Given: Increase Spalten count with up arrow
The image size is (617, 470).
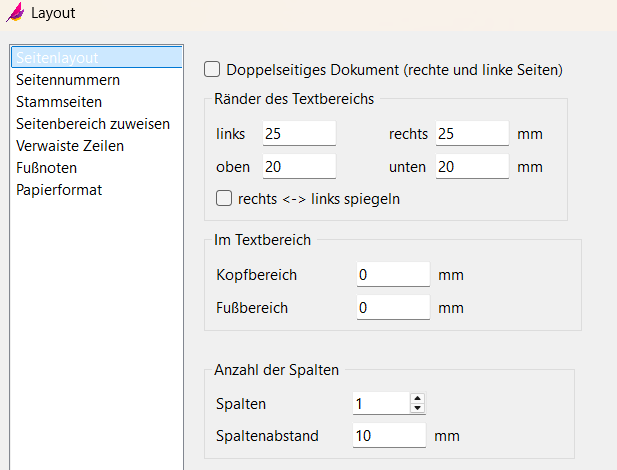Looking at the screenshot, I should coord(418,398).
